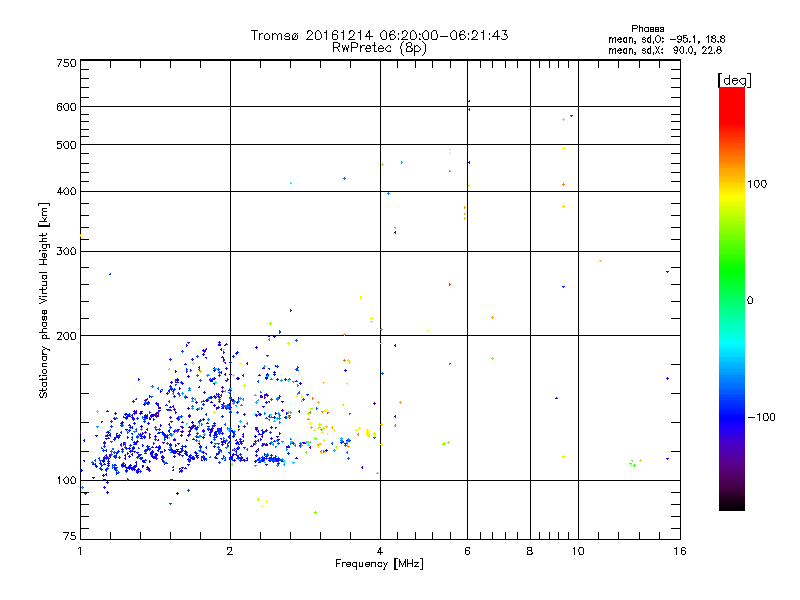Click the plot title 'Tromsø 20161214 06:20:00-06:21:43'
This screenshot has height=600, width=800.
point(379,35)
